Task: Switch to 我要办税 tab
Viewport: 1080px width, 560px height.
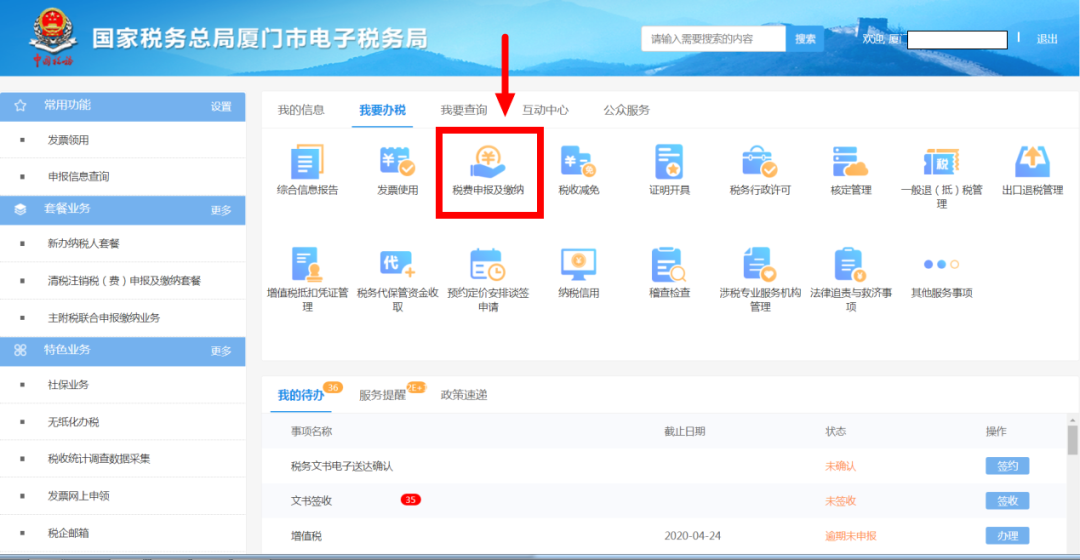Action: 382,110
